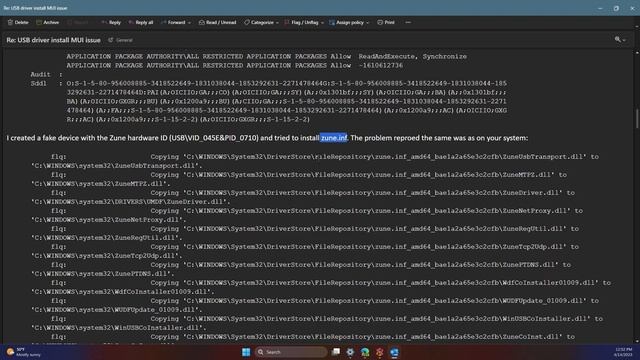The image size is (640, 360).
Task: Click the taskbar Search box
Action: 291,352
